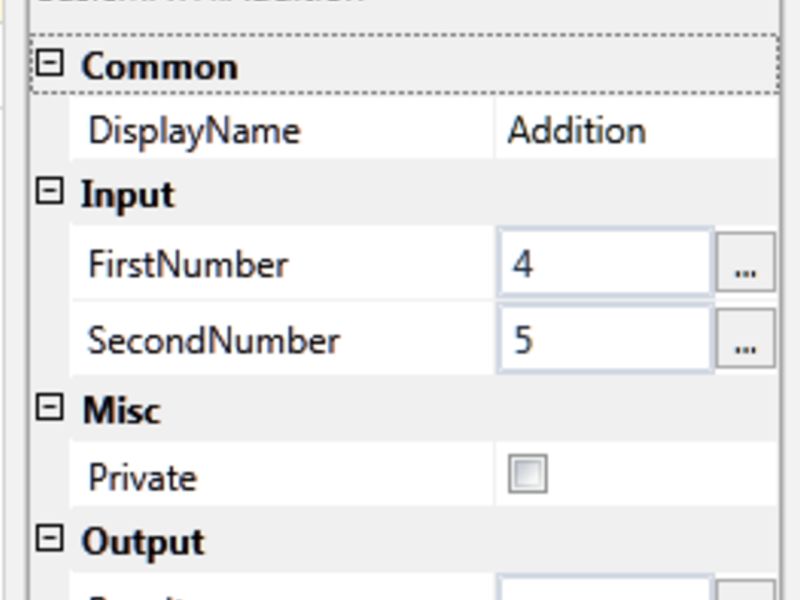
Task: Open expression editor for SecondNumber
Action: 743,340
